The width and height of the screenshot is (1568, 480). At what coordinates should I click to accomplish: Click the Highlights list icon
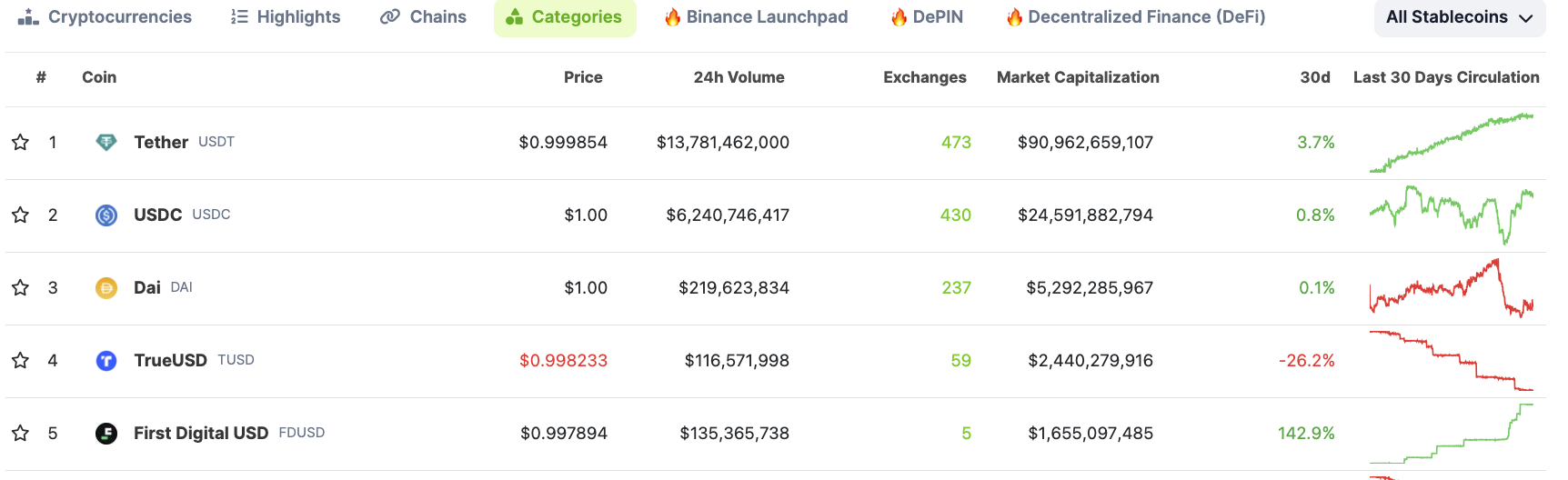pos(239,16)
